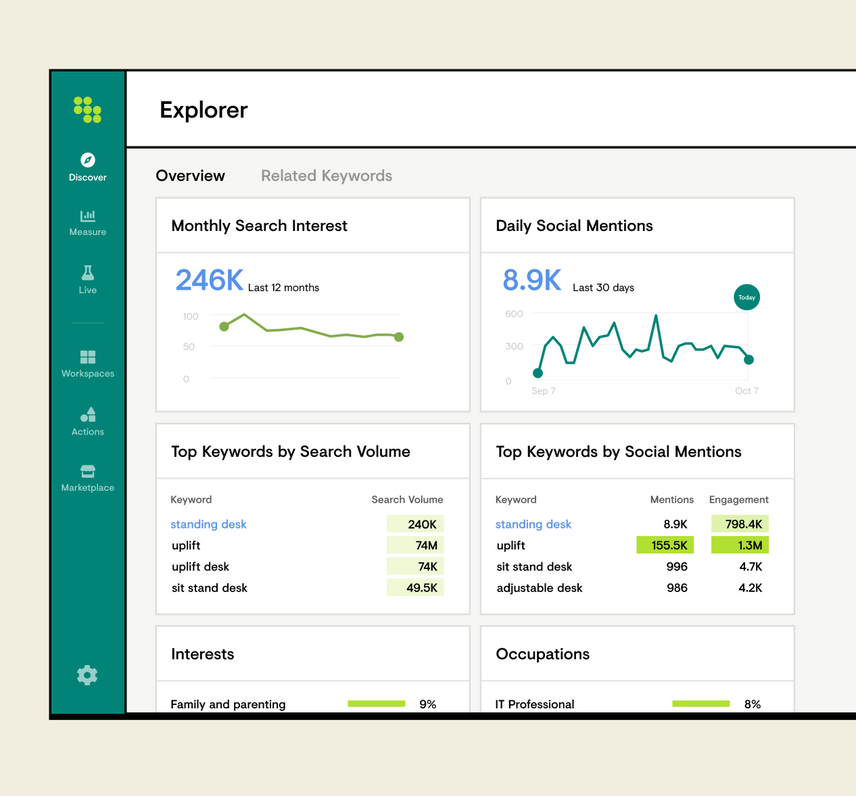
Task: Click the 246K monthly search interest figure
Action: point(209,279)
